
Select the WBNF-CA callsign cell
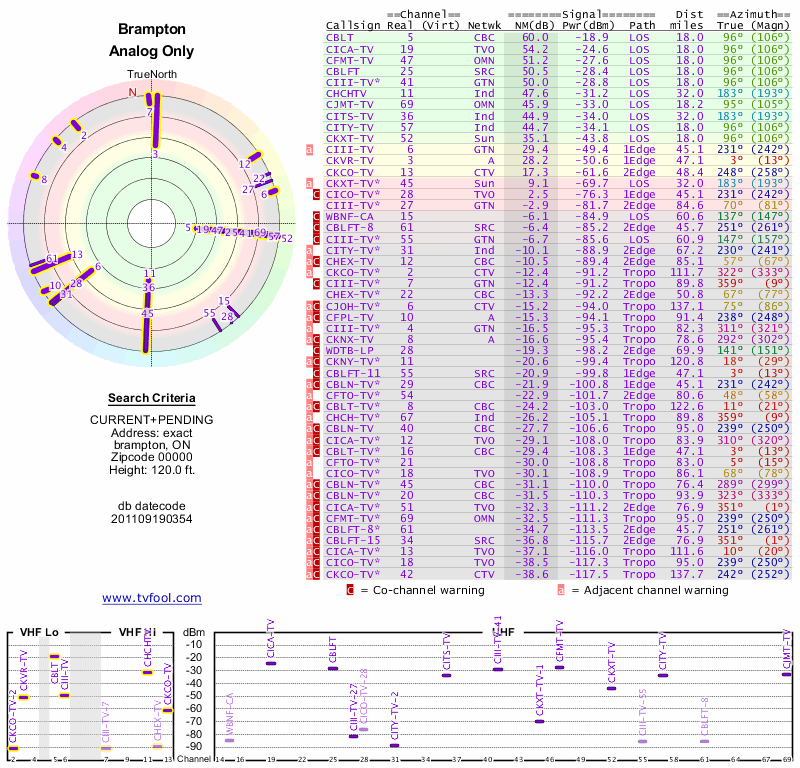[x=350, y=216]
